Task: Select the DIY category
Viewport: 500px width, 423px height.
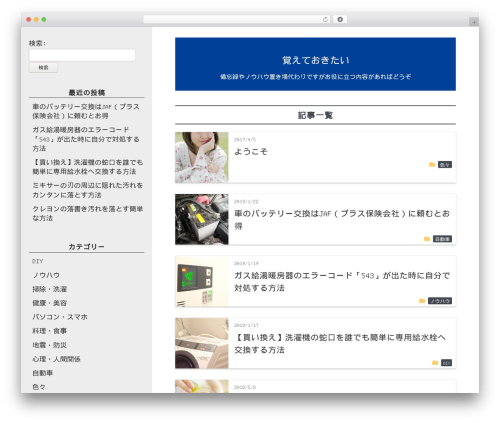Action: [37, 261]
